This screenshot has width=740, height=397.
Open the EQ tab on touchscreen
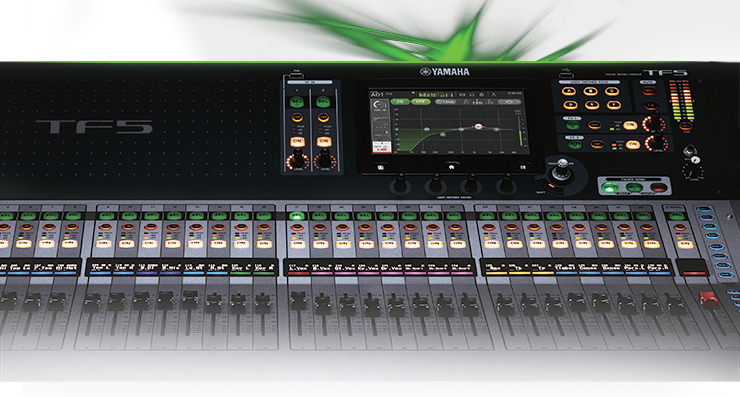[399, 101]
